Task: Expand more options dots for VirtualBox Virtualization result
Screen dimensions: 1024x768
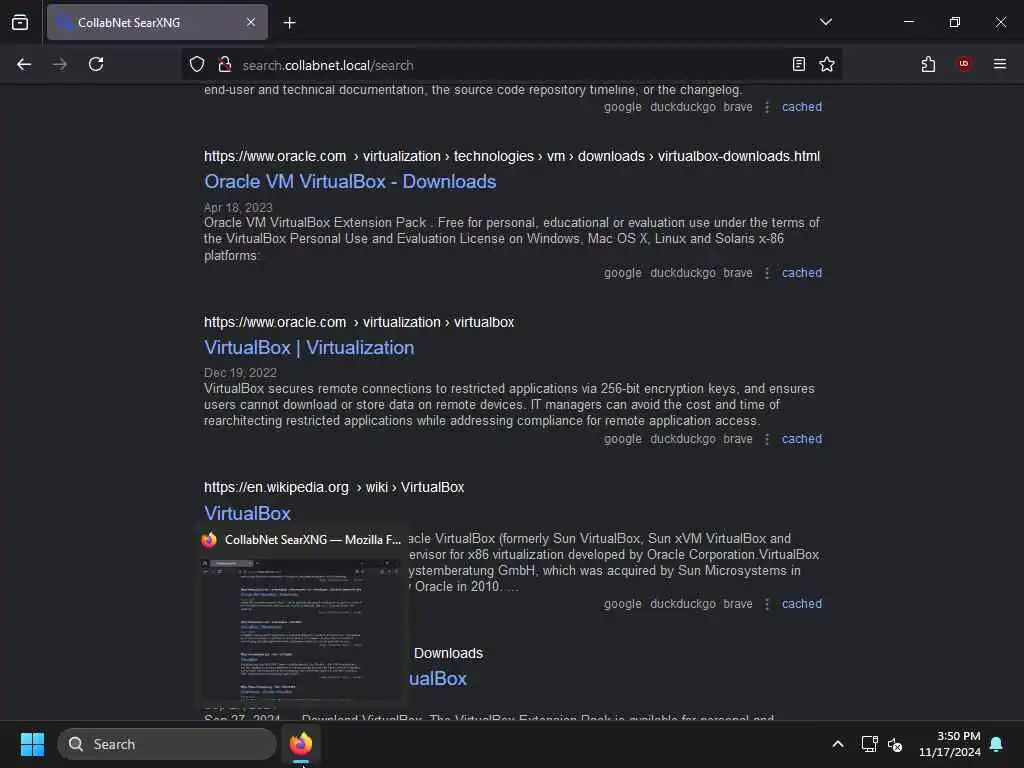Action: (x=767, y=439)
